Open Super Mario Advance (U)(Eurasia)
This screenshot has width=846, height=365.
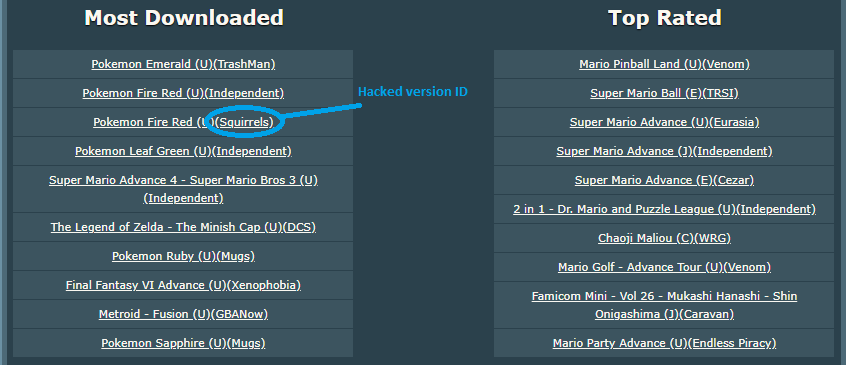[x=665, y=122]
